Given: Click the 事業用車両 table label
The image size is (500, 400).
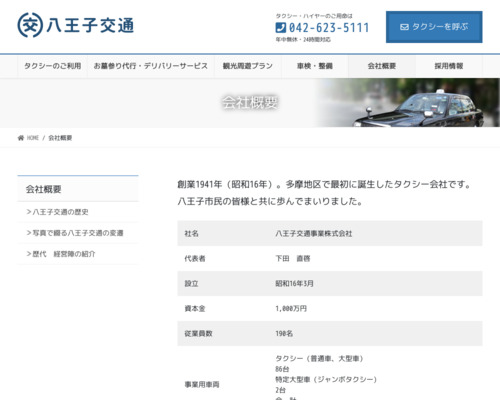Looking at the screenshot, I should click(202, 385).
